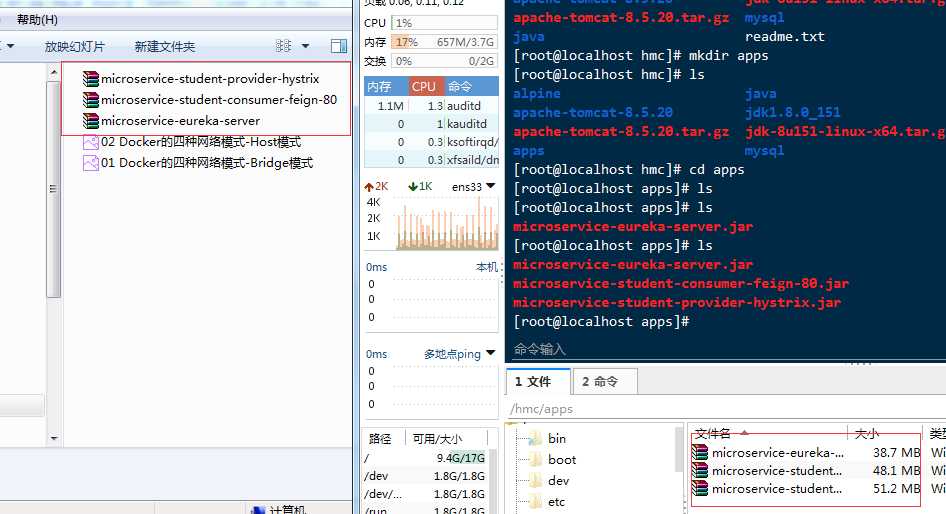The image size is (946, 514).
Task: Click file name microservice-student-provider-hystrix
Action: 210,78
